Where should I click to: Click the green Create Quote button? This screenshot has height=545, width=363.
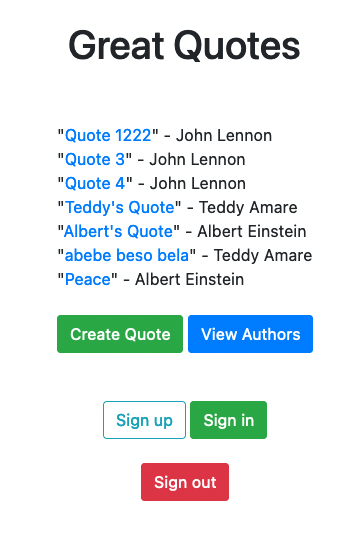[120, 334]
